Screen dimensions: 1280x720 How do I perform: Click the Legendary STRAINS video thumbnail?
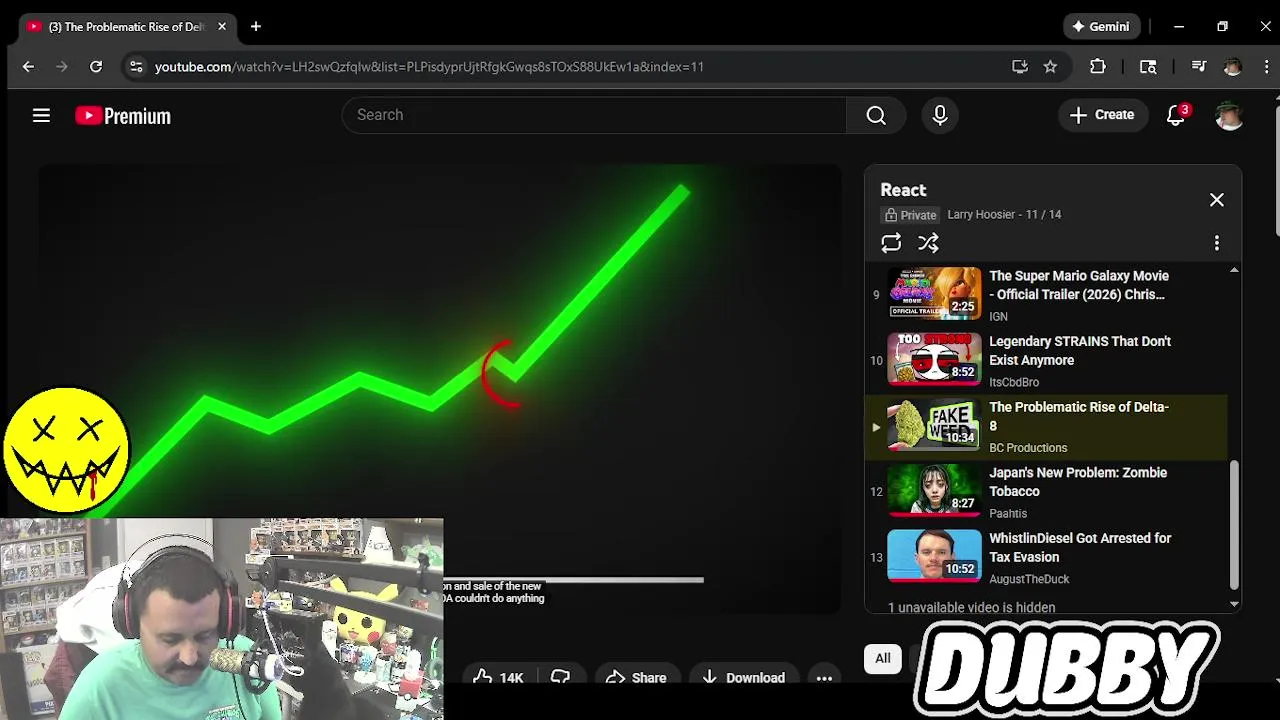tap(934, 359)
